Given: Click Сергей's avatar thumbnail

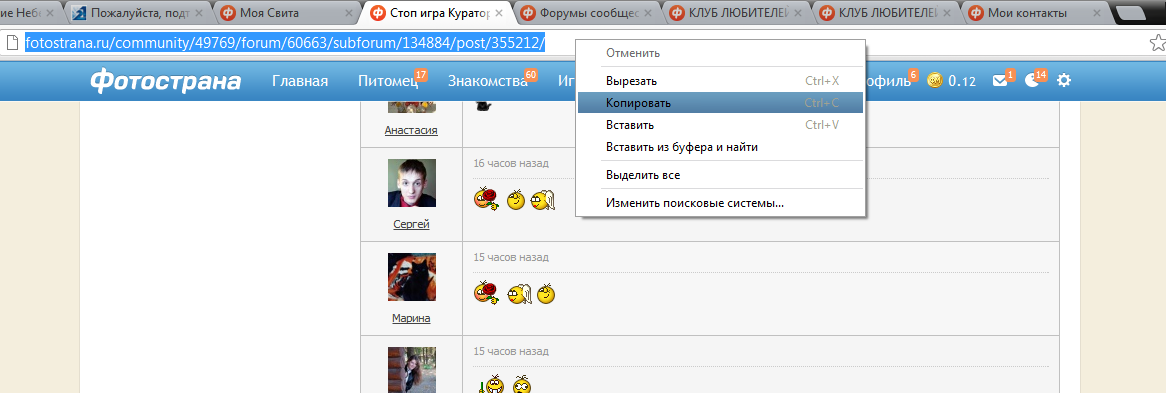Looking at the screenshot, I should point(412,183).
